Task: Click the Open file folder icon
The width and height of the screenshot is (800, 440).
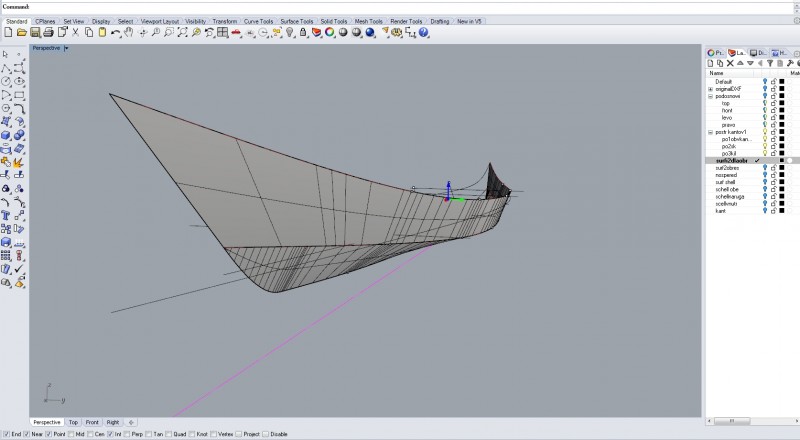Action: coord(20,33)
